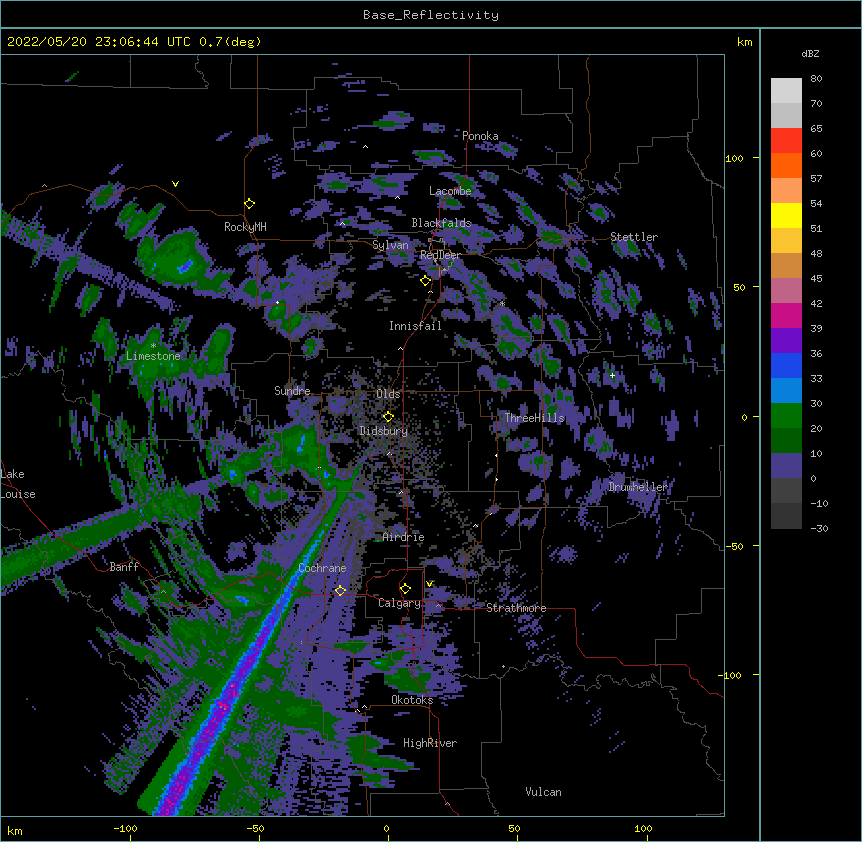Image resolution: width=862 pixels, height=842 pixels.
Task: Click the orange 60 dBZ legend swatch
Action: (786, 165)
